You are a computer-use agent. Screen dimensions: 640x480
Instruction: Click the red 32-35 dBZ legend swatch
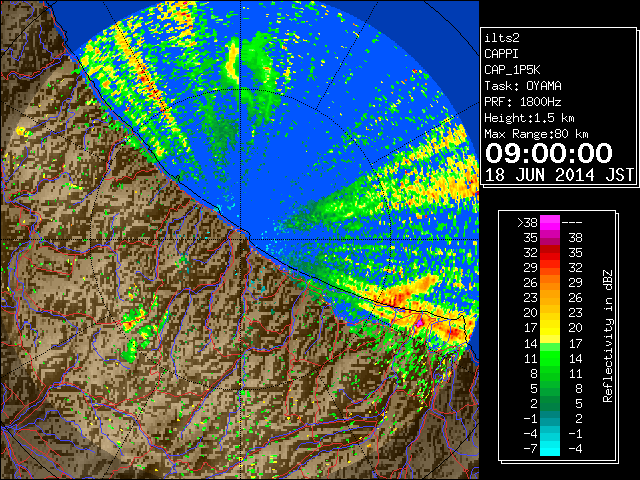coord(550,252)
